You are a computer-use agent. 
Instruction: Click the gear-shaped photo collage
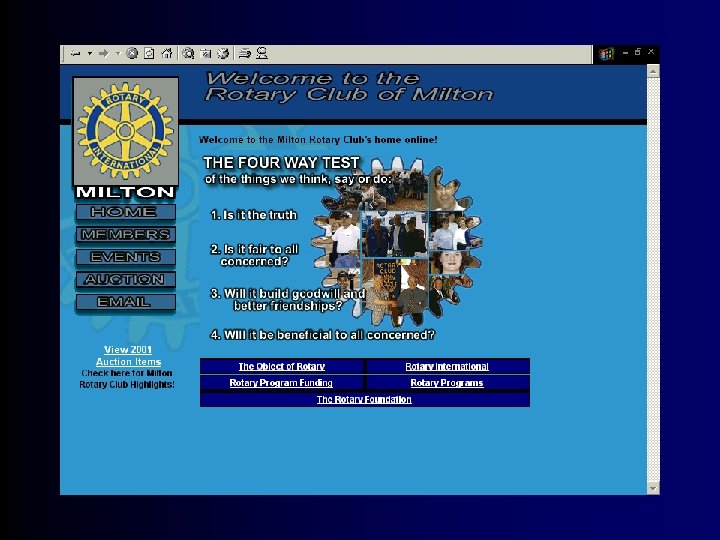pos(397,241)
